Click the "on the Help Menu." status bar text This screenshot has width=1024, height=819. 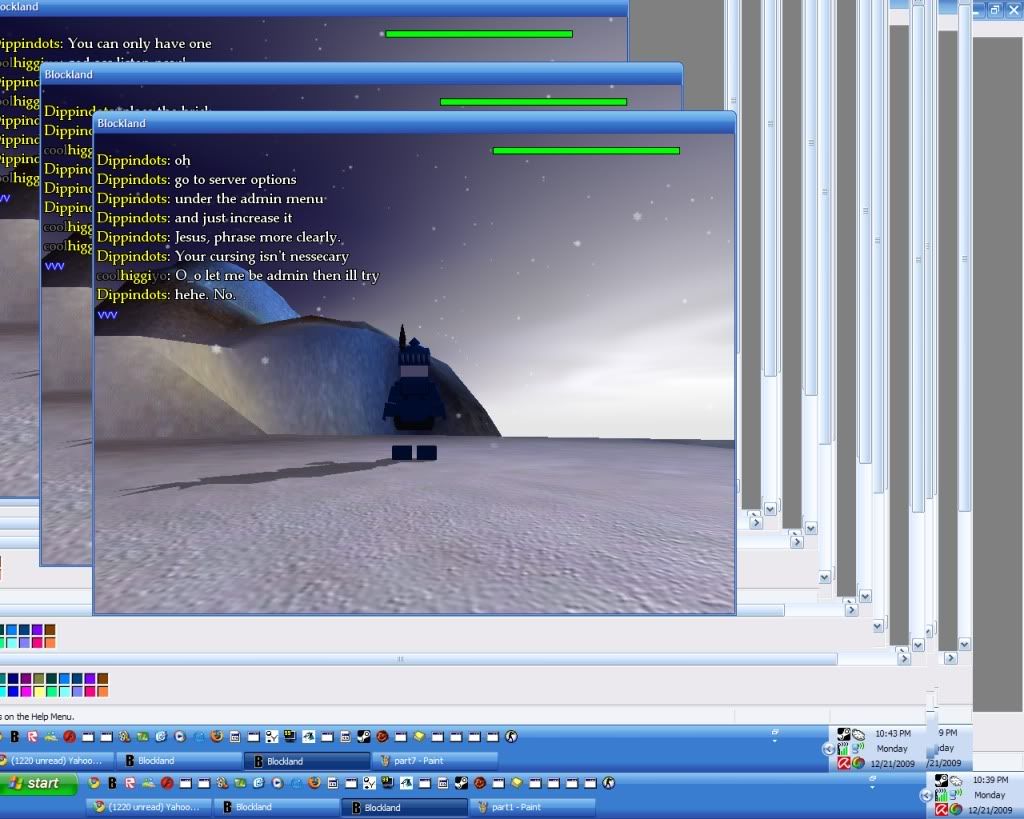[x=37, y=716]
